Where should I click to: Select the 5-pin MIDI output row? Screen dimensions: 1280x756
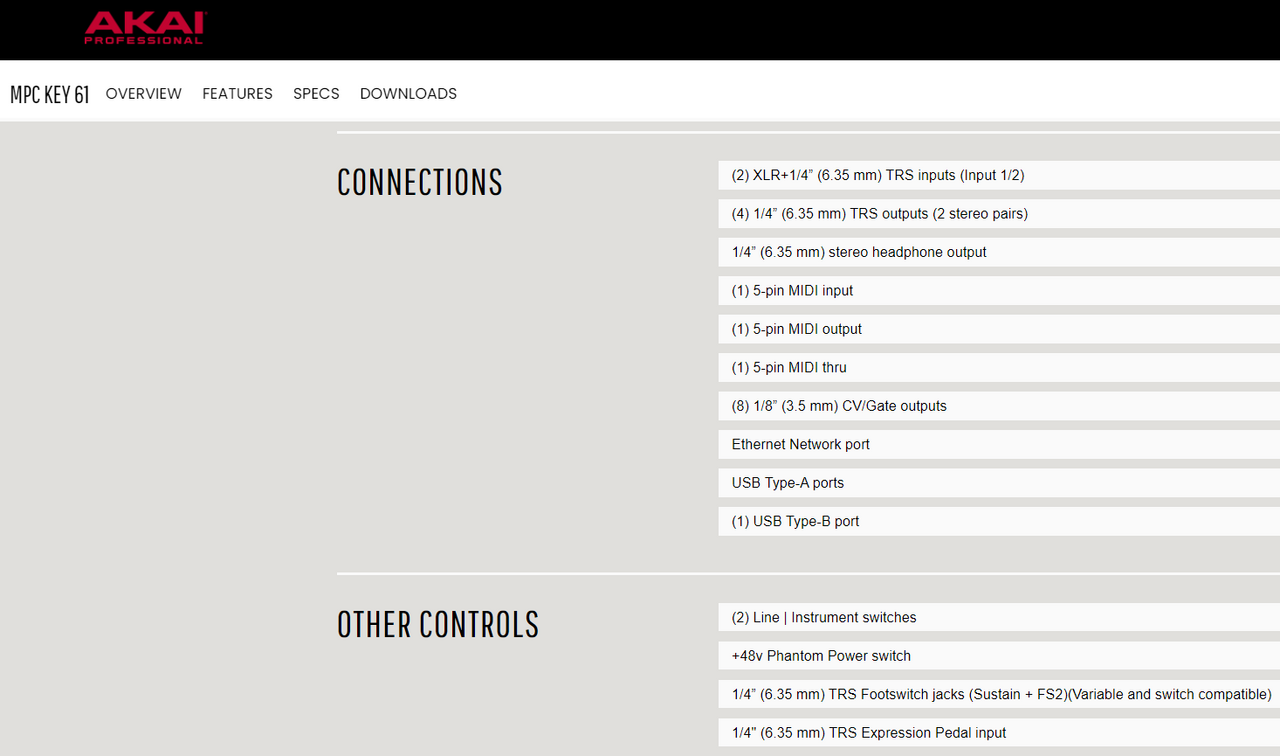click(999, 329)
